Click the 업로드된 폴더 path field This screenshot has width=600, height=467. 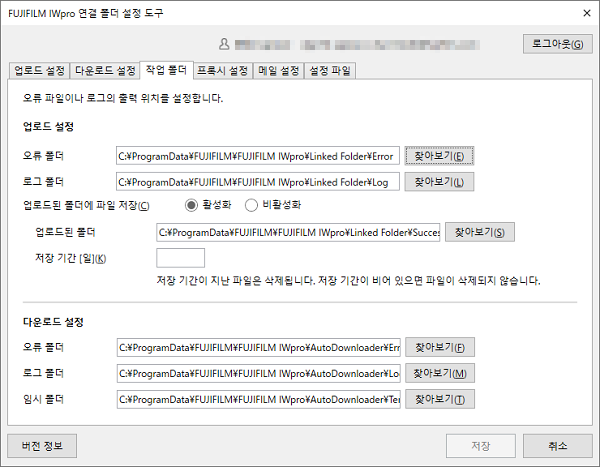click(298, 232)
